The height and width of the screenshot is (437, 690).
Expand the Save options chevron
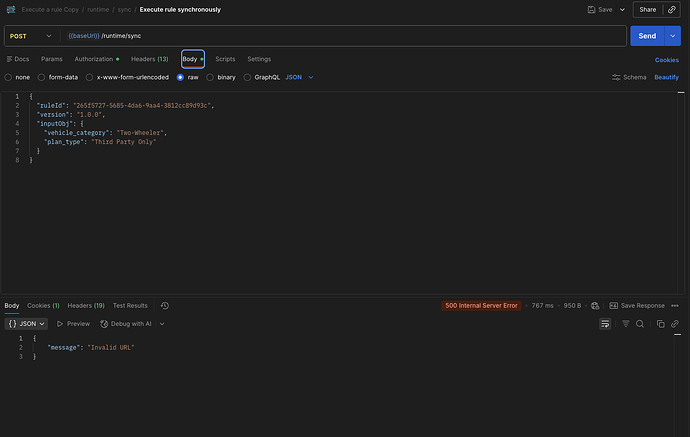[x=622, y=10]
